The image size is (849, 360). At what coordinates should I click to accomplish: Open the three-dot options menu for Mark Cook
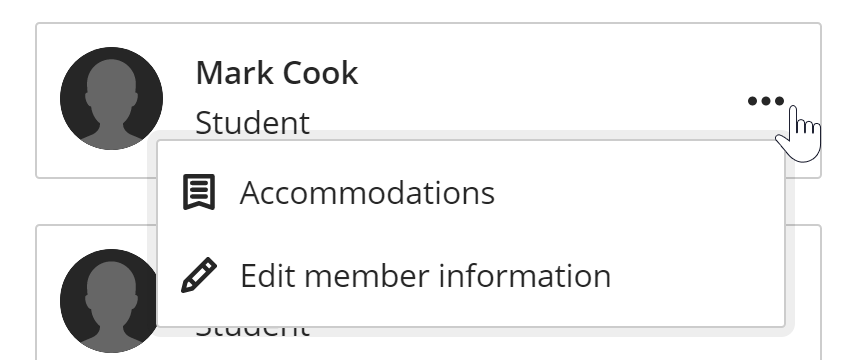pos(766,101)
